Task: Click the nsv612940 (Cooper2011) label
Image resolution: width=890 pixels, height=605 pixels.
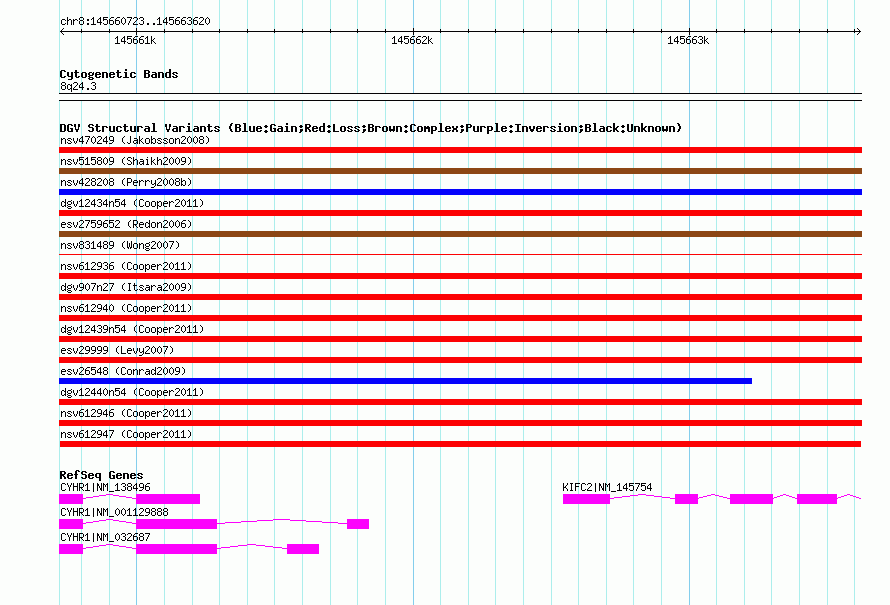Action: point(126,308)
